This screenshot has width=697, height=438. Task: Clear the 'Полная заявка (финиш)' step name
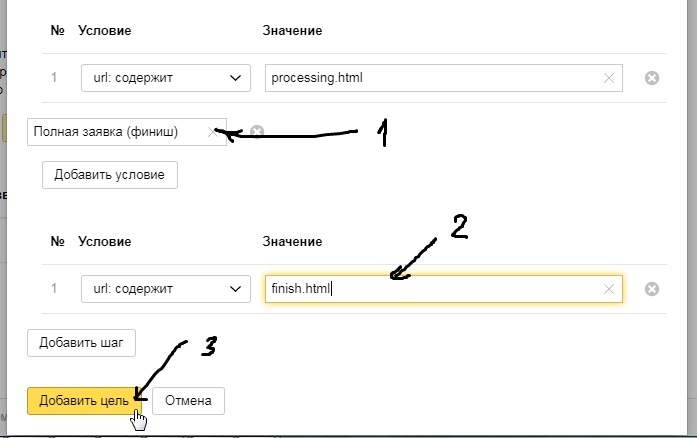pos(211,131)
